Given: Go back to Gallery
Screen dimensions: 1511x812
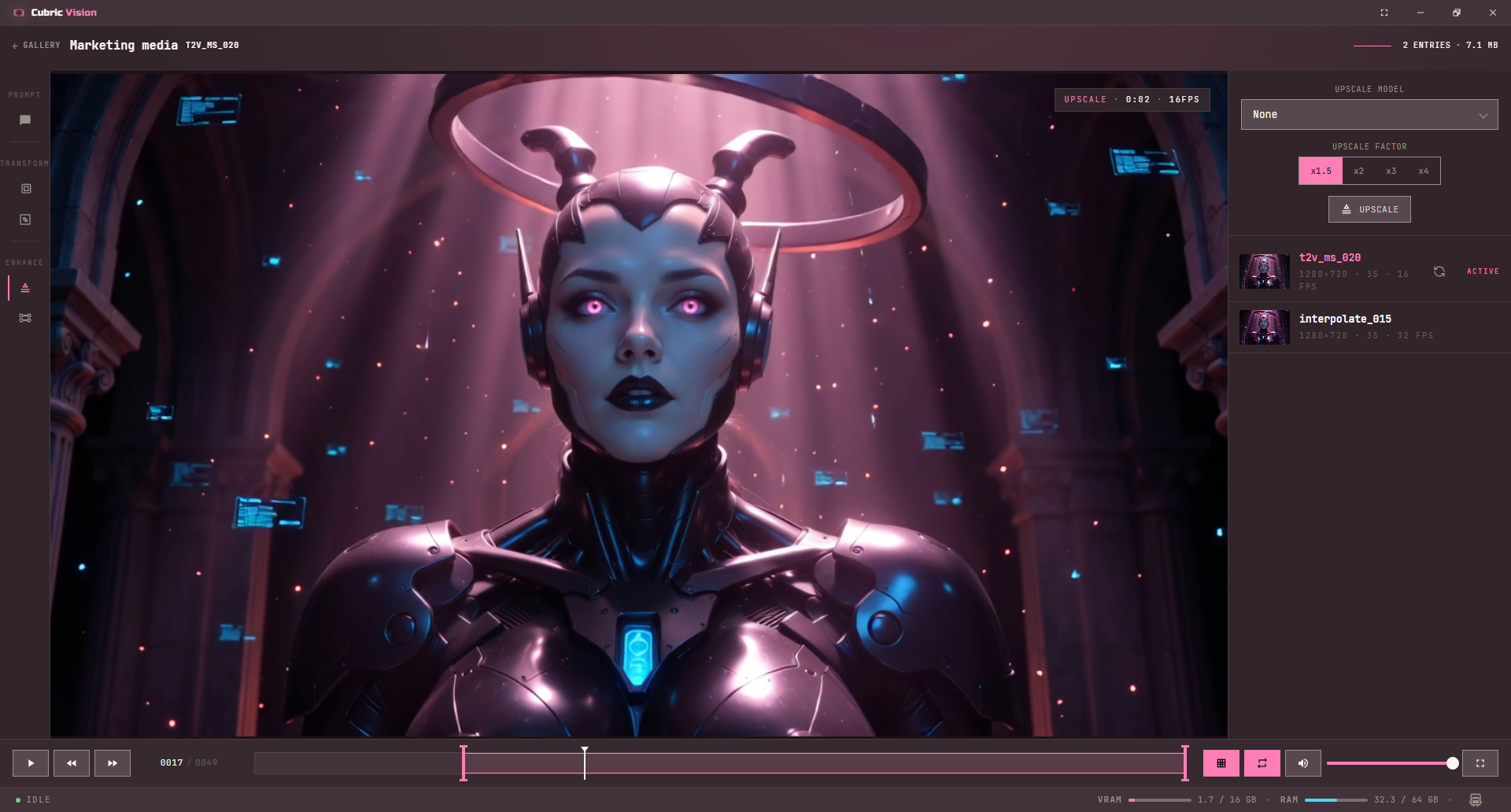Looking at the screenshot, I should click(37, 46).
